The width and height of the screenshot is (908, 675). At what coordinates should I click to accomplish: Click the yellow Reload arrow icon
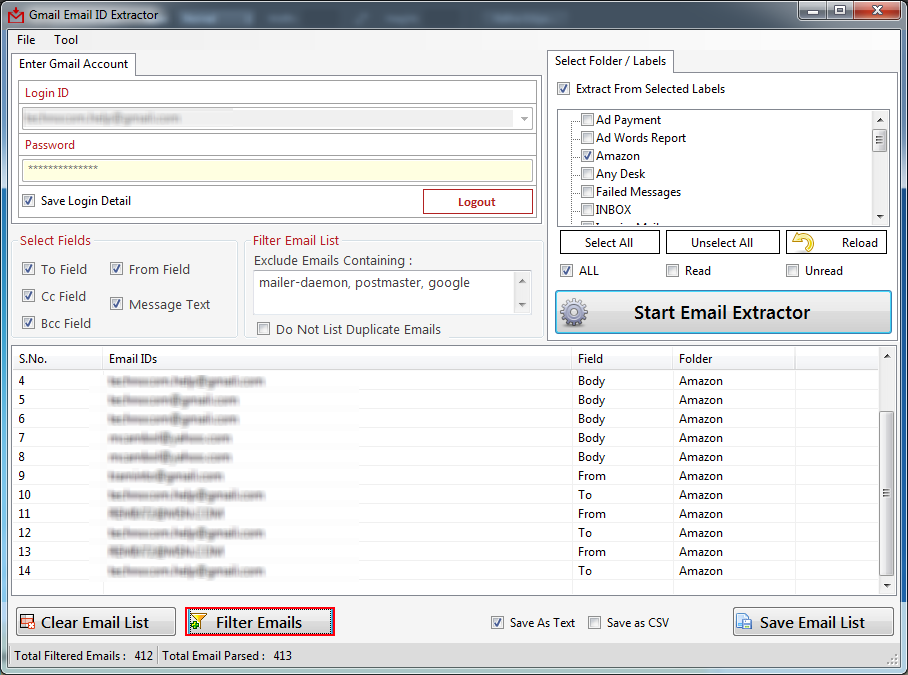coord(803,241)
